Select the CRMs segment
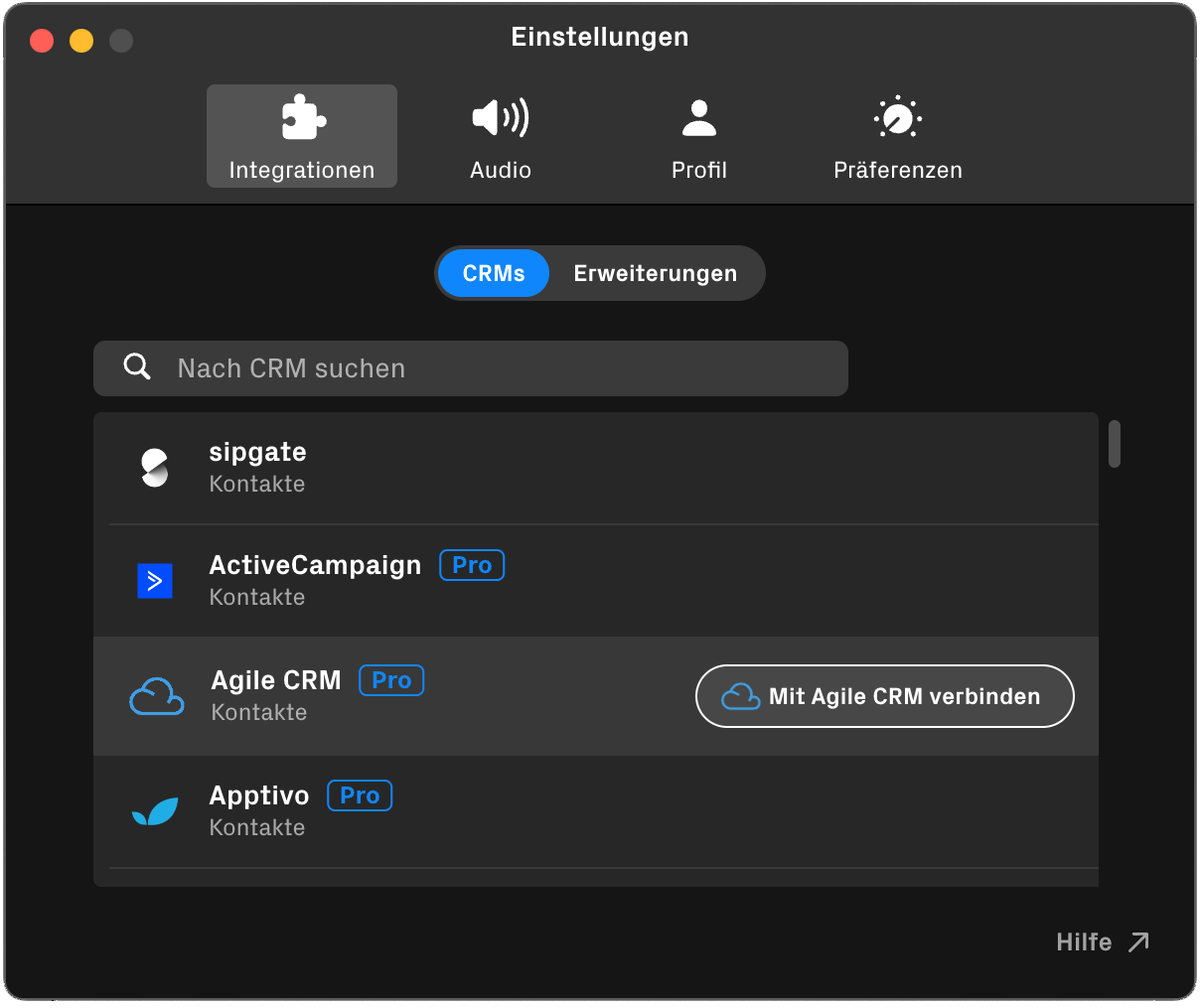1200x1008 pixels. (494, 273)
